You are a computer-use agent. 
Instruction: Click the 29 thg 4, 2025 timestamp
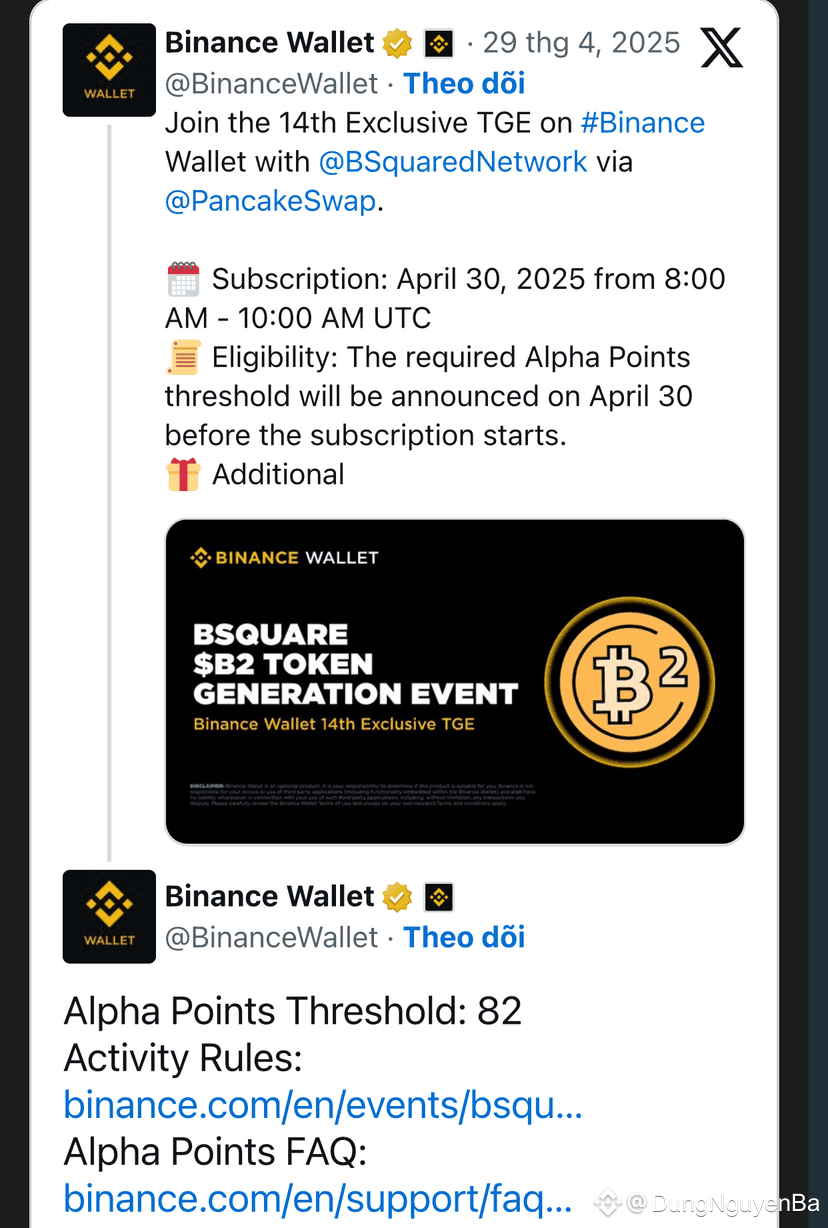point(581,43)
